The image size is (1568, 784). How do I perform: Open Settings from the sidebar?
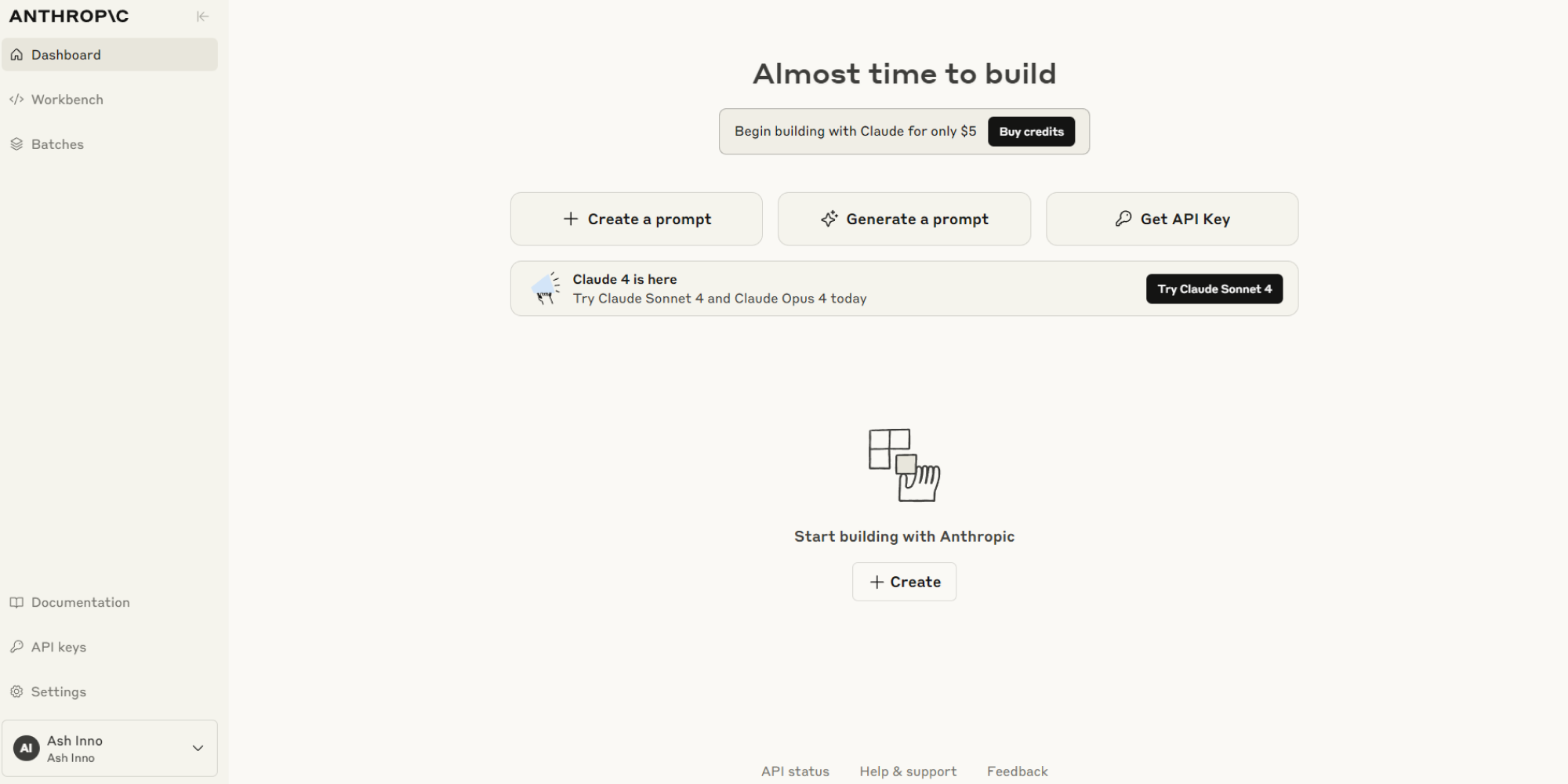(110, 691)
